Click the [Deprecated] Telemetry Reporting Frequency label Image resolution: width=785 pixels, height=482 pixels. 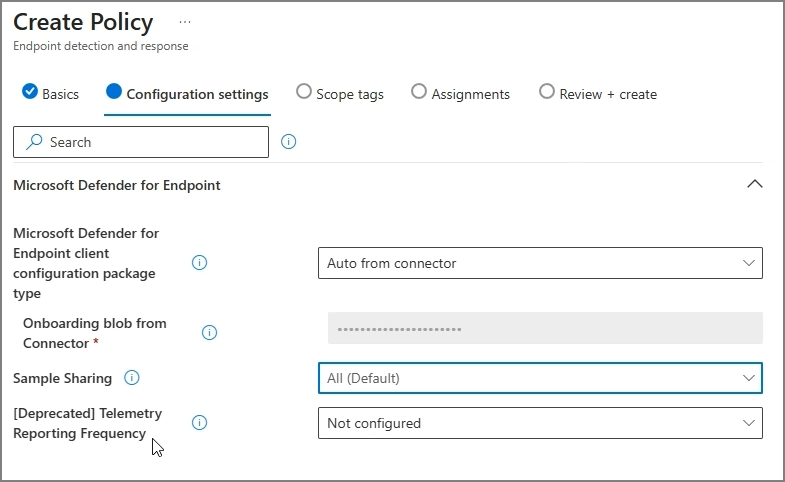pyautogui.click(x=88, y=423)
